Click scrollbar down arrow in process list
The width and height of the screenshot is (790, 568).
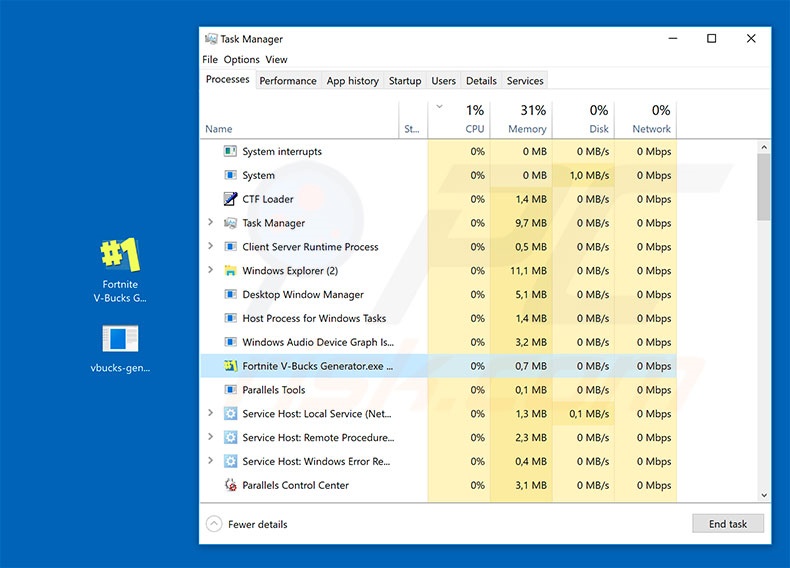(x=764, y=495)
